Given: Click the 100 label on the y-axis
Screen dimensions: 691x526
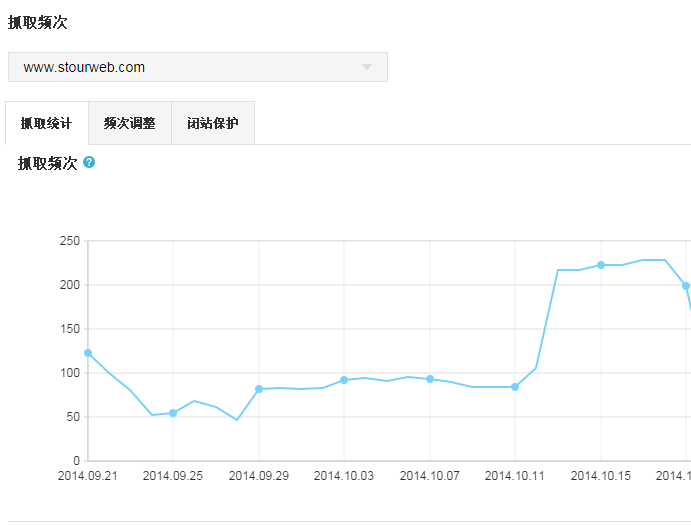Looking at the screenshot, I should tap(70, 373).
